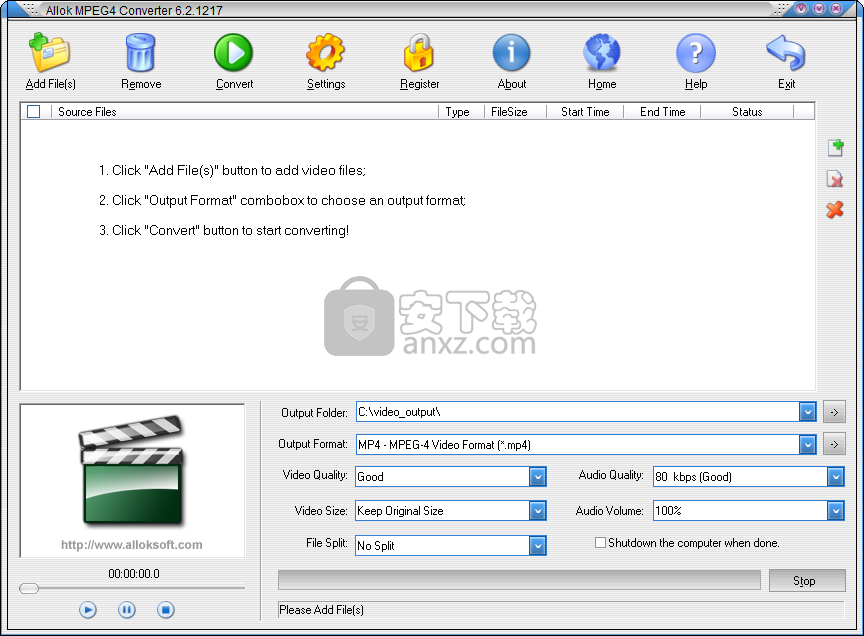Open the File Split dropdown

click(537, 546)
